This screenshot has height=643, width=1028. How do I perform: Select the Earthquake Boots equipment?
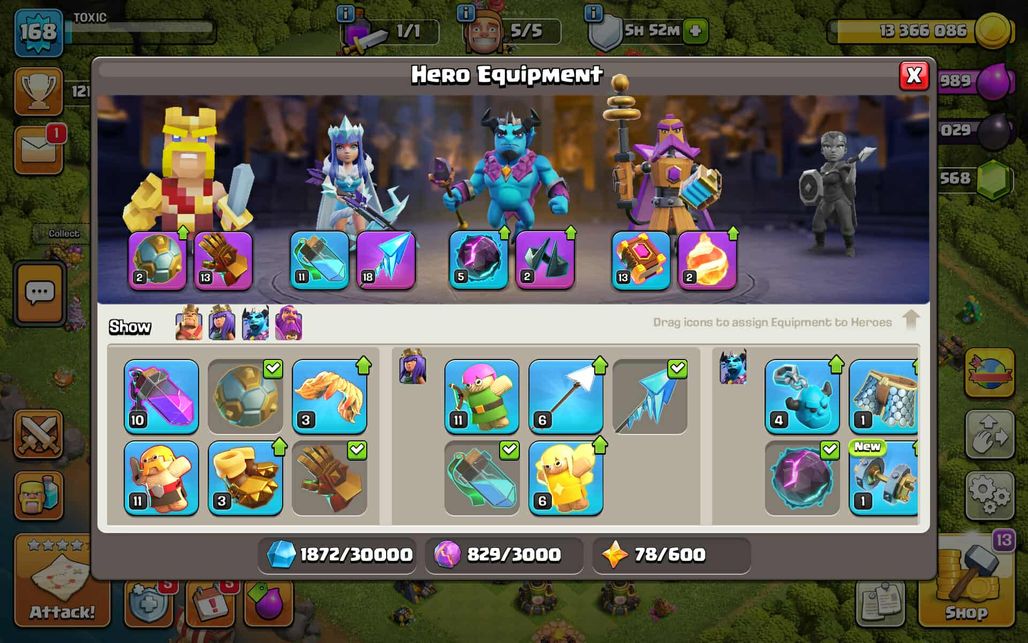245,477
